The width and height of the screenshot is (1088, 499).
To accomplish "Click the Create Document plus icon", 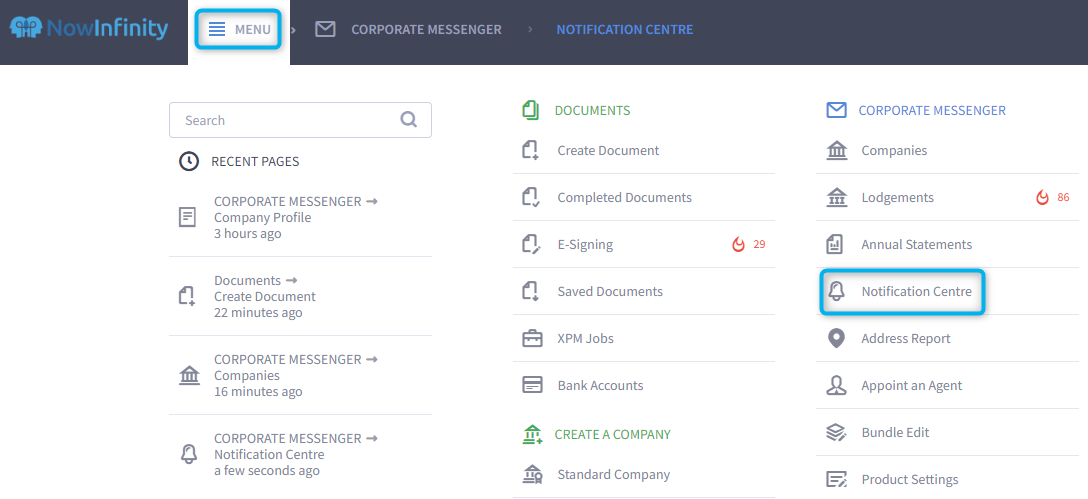I will tap(531, 151).
